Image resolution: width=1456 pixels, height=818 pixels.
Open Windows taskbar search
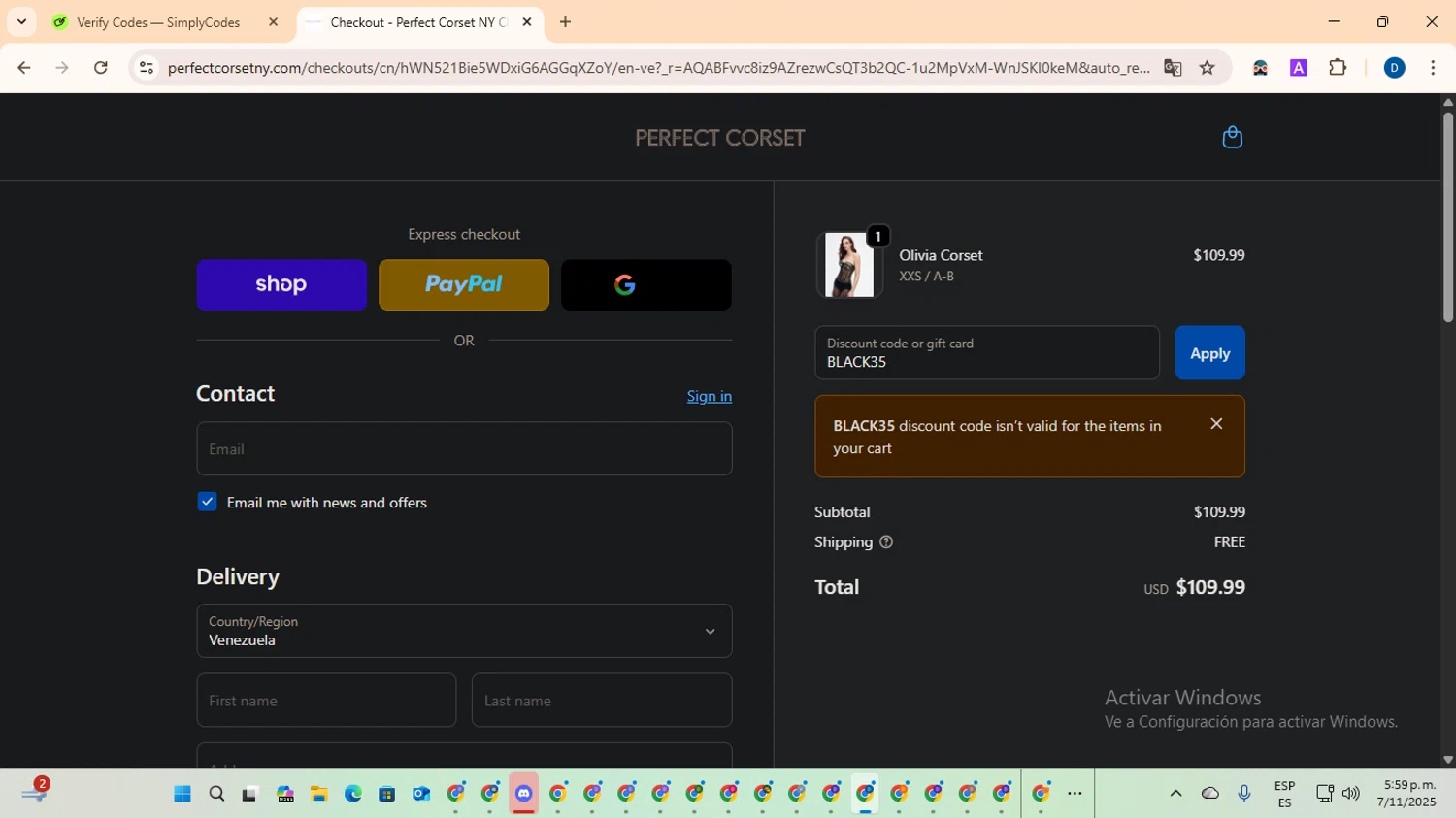point(216,794)
